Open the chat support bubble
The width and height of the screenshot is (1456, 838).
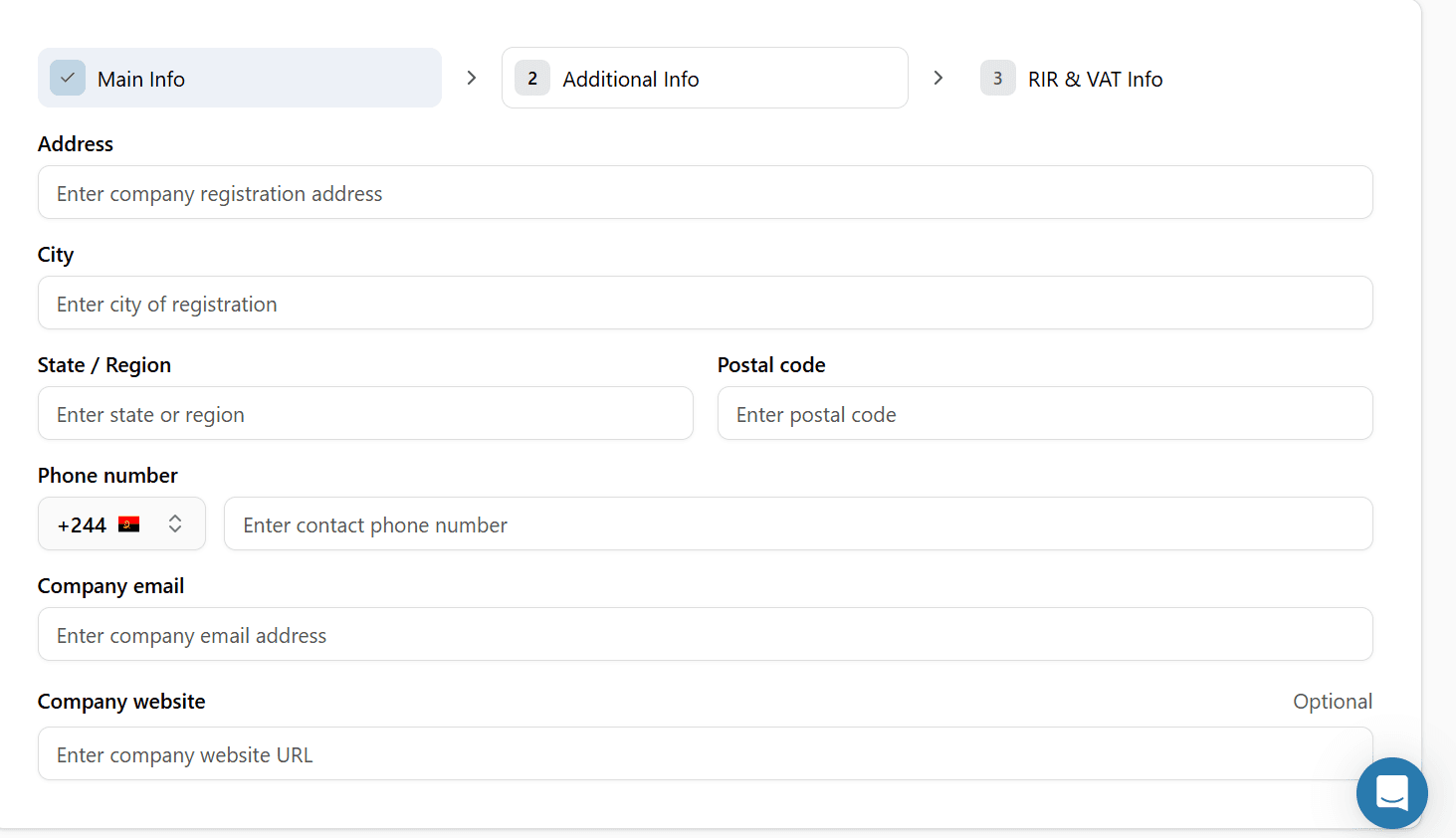click(1391, 792)
